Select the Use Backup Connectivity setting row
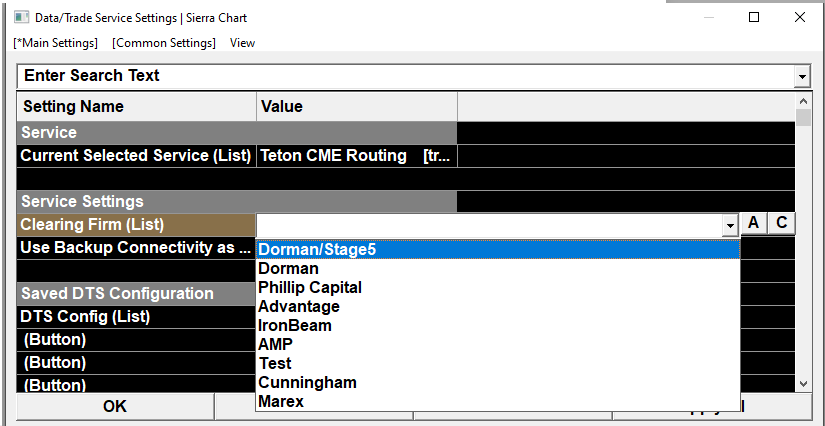Image resolution: width=825 pixels, height=426 pixels. click(137, 248)
